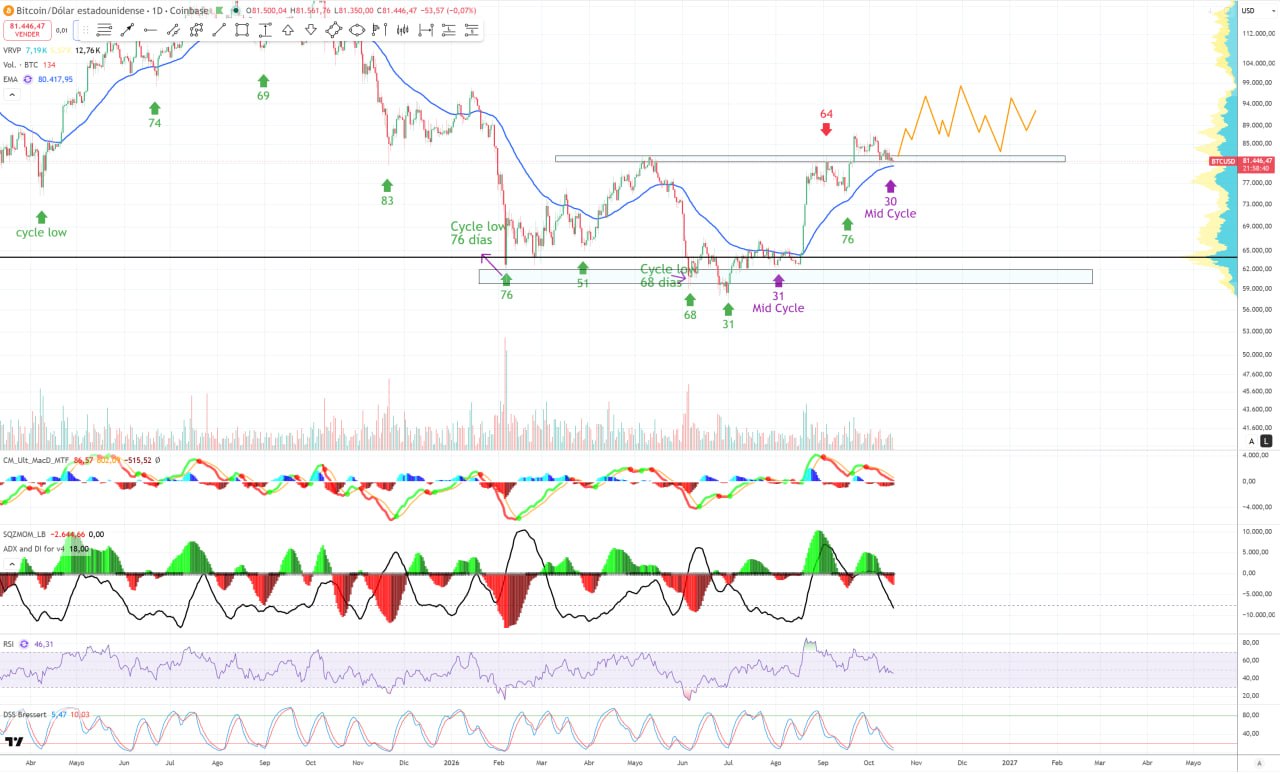Select the rotated rectangle polygon tool

334,30
